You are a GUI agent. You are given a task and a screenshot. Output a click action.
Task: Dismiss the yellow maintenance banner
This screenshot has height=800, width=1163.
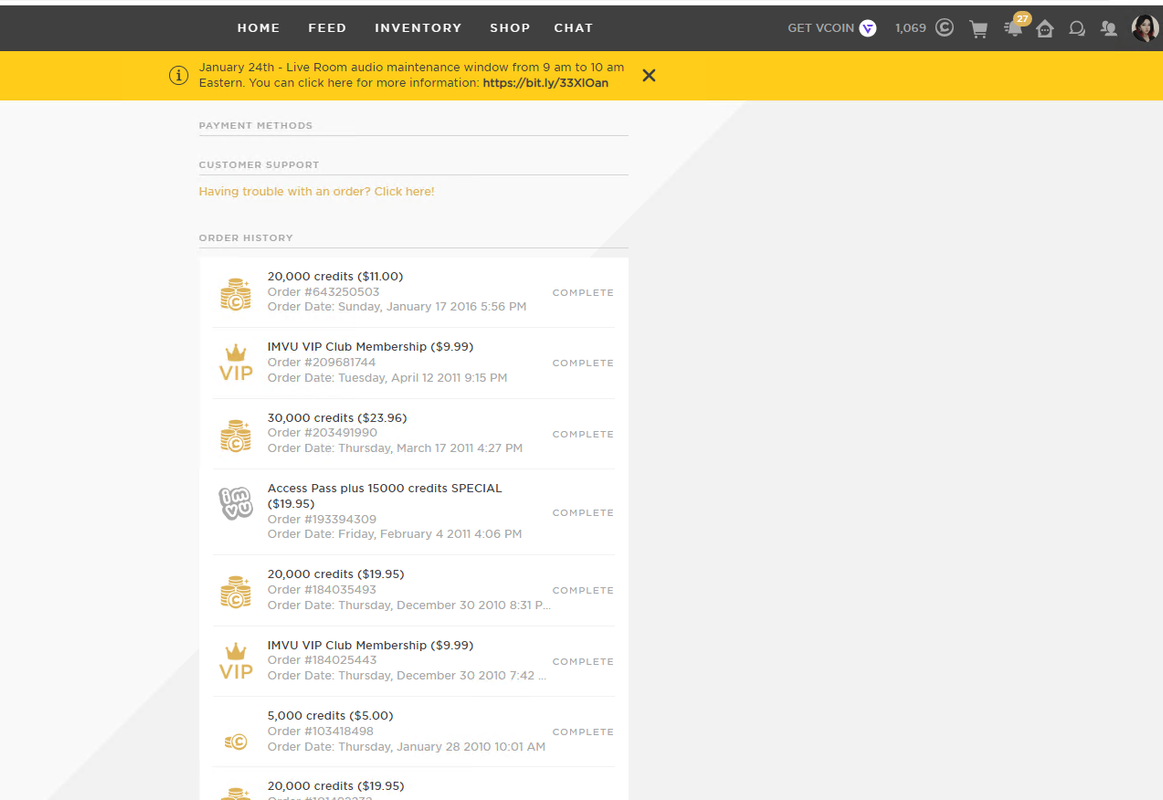click(x=649, y=76)
